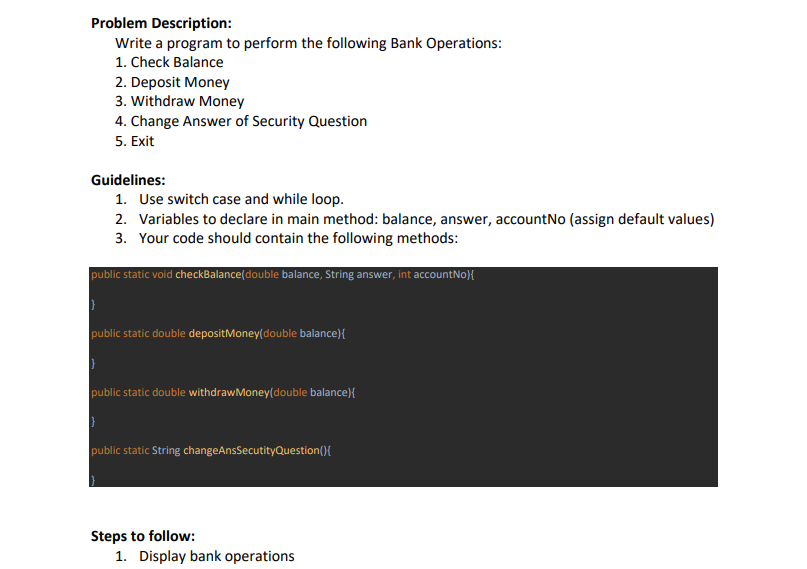Click the withdrawMoney method signature line
807x569 pixels.
223,392
